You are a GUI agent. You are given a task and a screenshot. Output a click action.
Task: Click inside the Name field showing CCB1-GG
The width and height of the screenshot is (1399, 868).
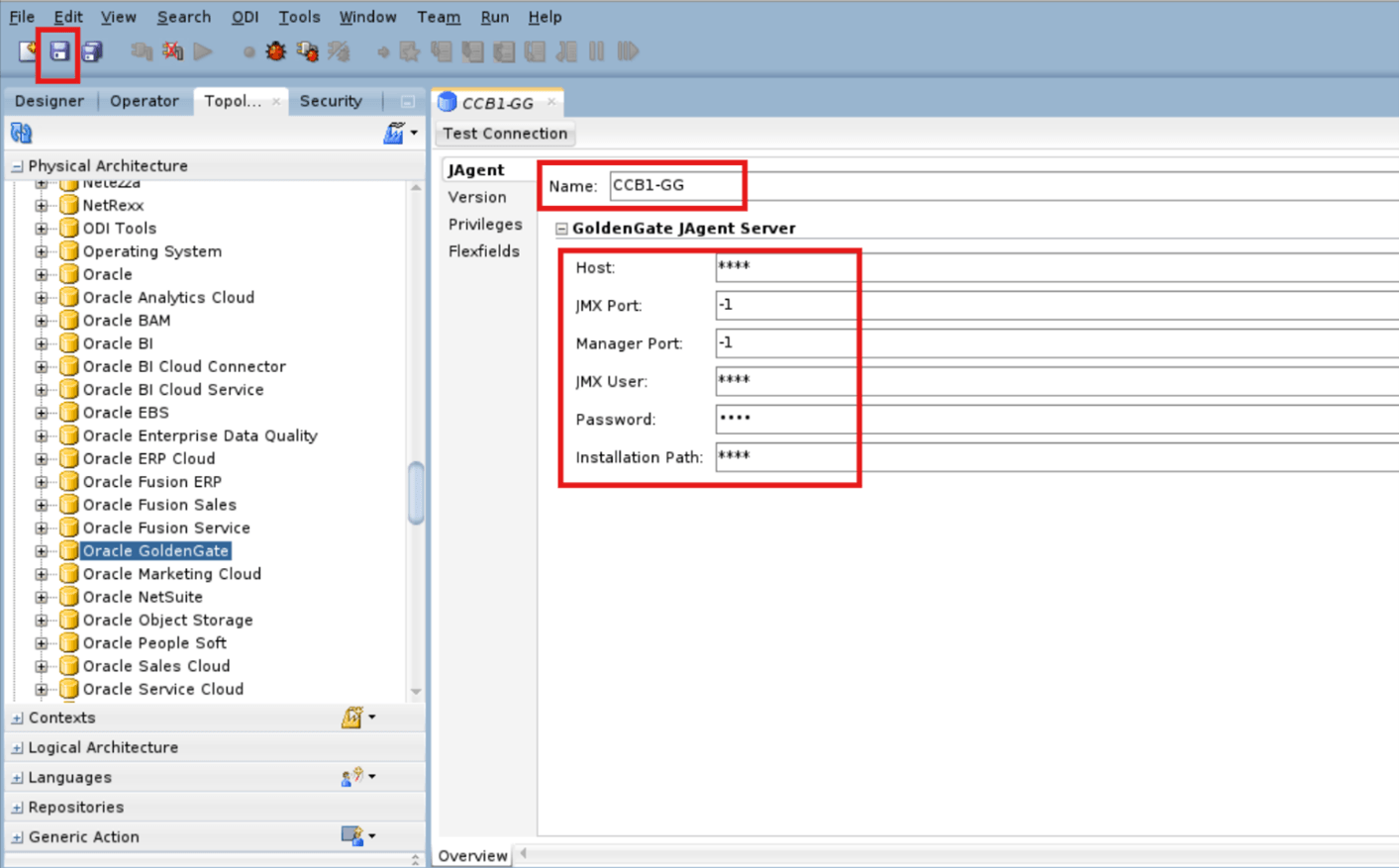click(676, 186)
